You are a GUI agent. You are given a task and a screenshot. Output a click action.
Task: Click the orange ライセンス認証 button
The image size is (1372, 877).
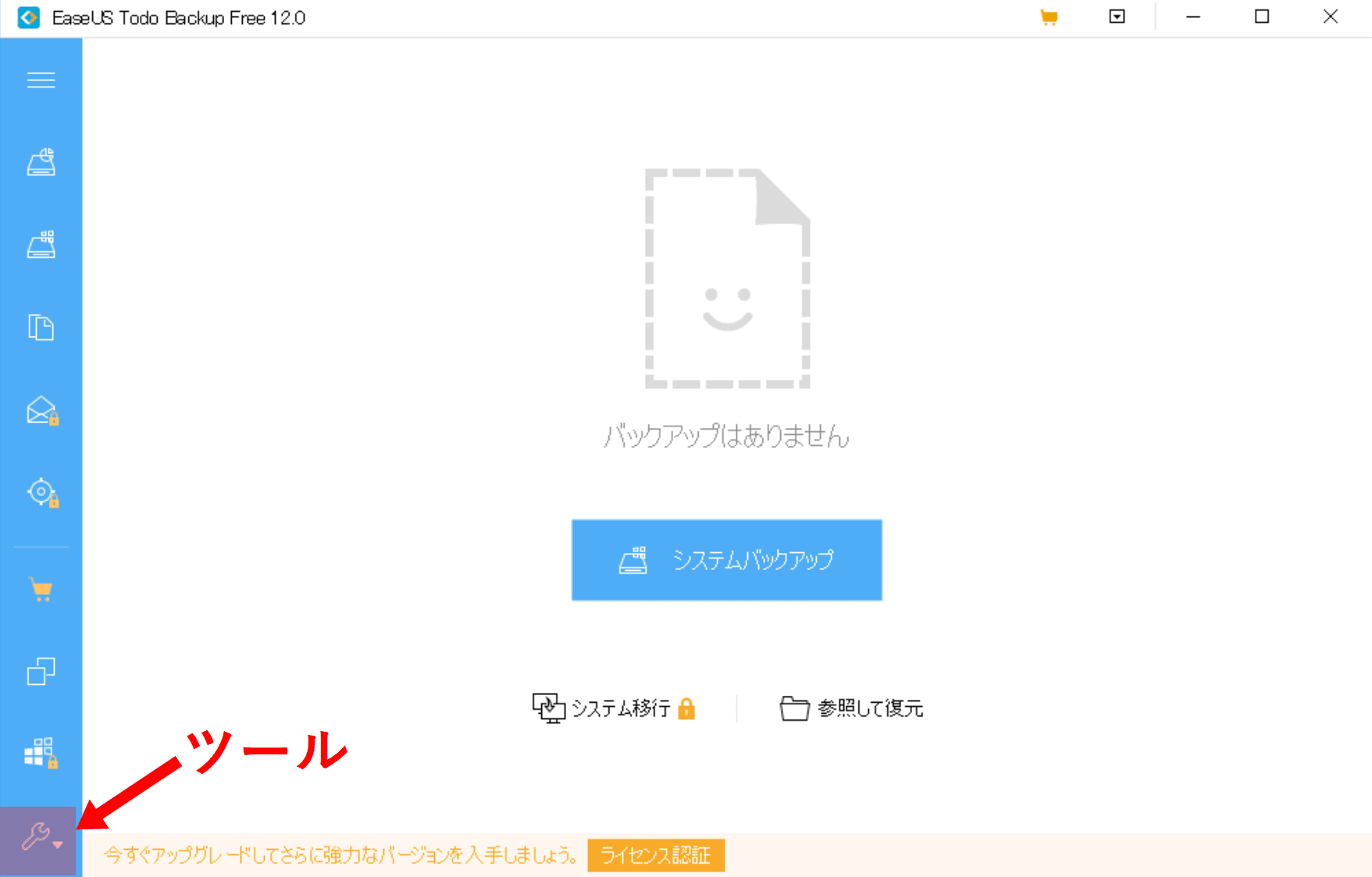point(655,855)
